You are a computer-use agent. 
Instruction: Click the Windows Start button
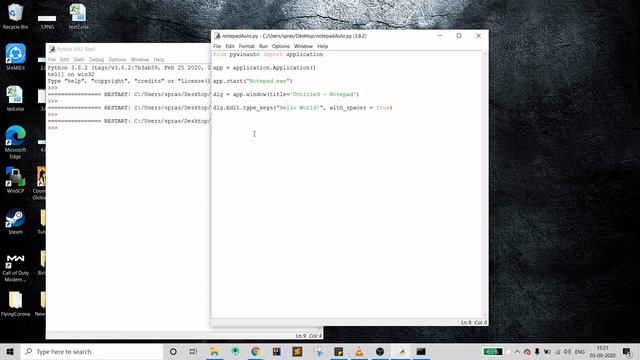pos(10,351)
